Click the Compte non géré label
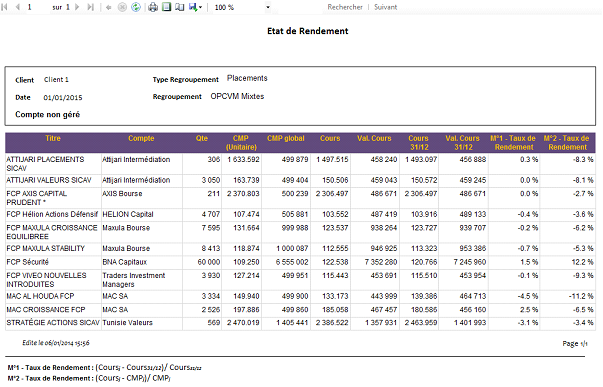603x387 pixels. [x=48, y=114]
